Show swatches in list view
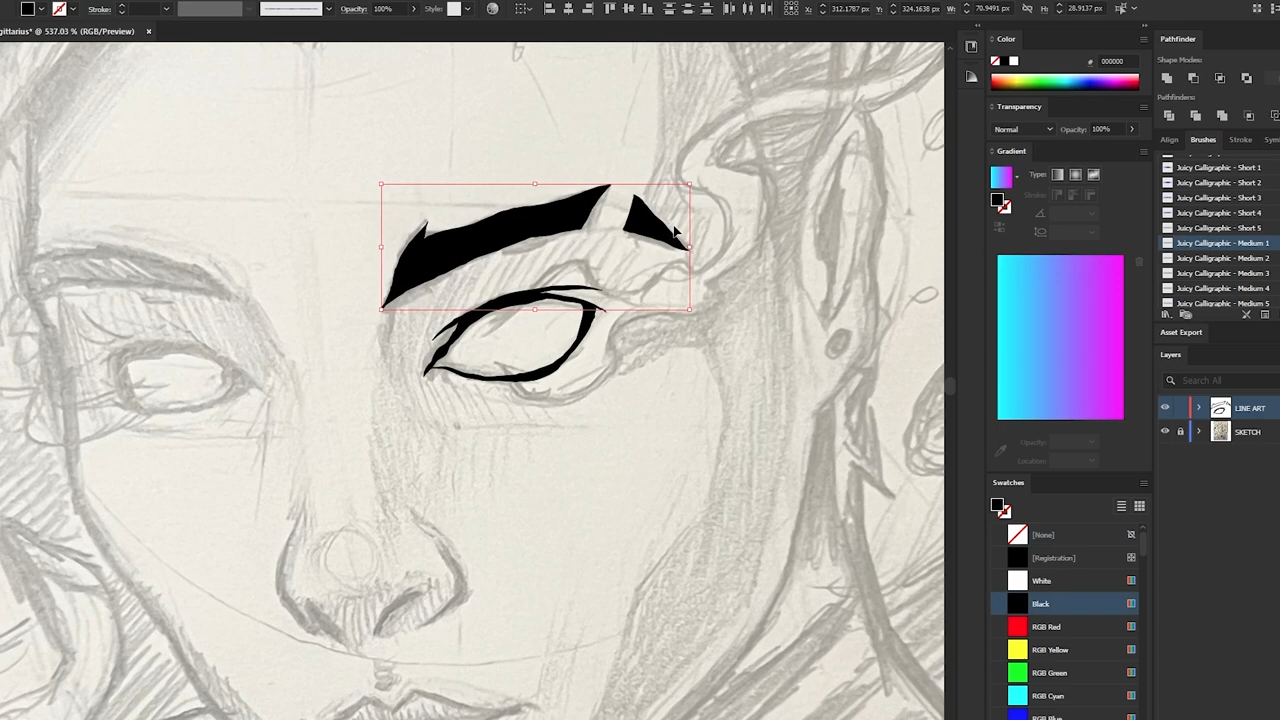This screenshot has width=1280, height=720. pyautogui.click(x=1121, y=507)
